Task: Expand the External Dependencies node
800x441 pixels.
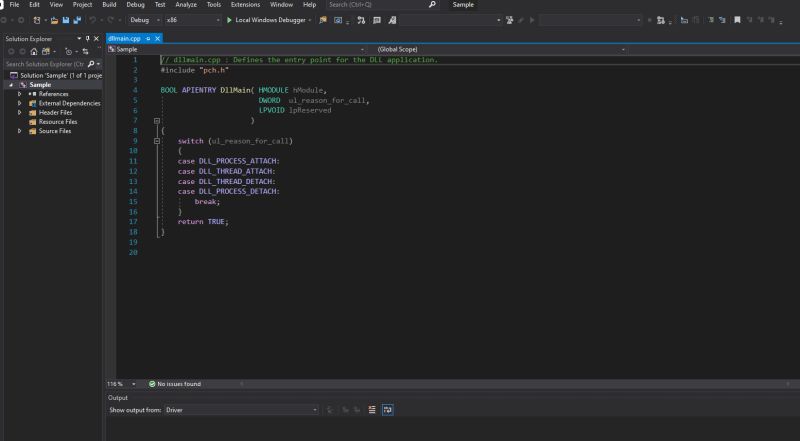Action: (x=19, y=104)
